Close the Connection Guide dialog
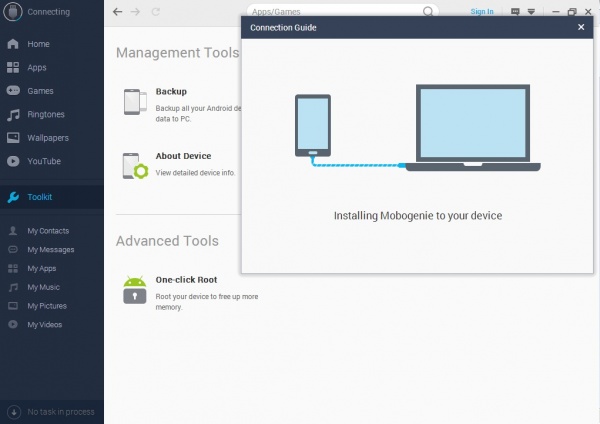Viewport: 600px width, 424px height. click(x=581, y=27)
